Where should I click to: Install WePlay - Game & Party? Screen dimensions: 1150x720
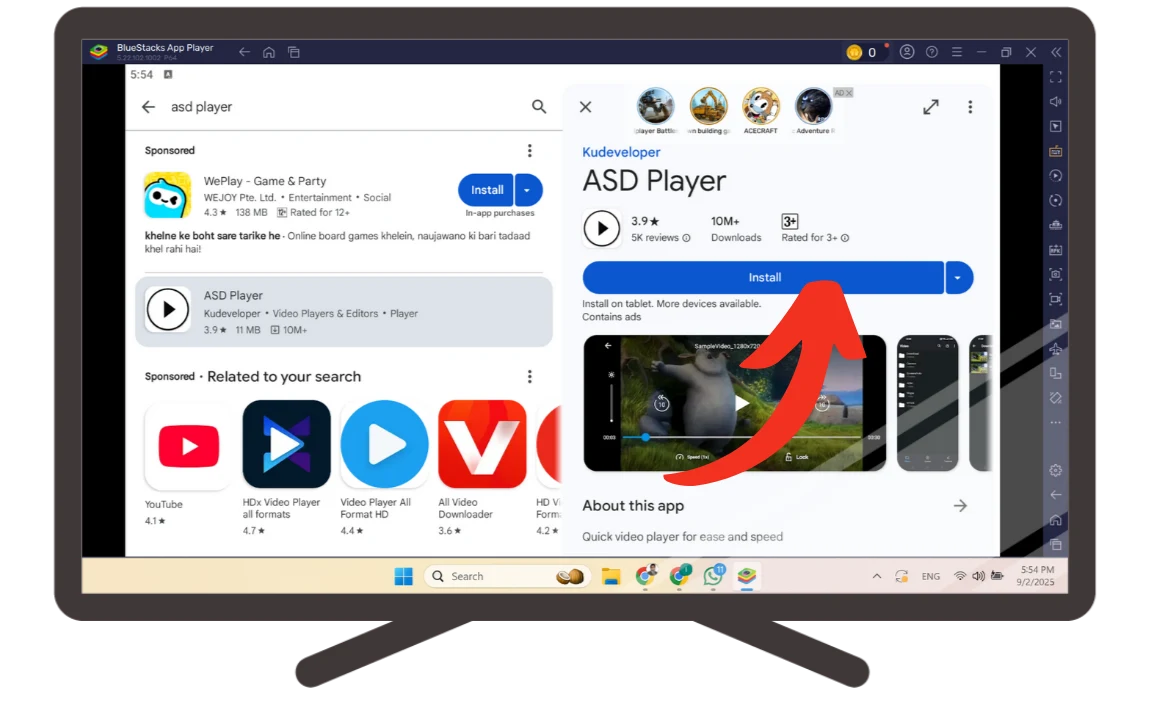[486, 190]
